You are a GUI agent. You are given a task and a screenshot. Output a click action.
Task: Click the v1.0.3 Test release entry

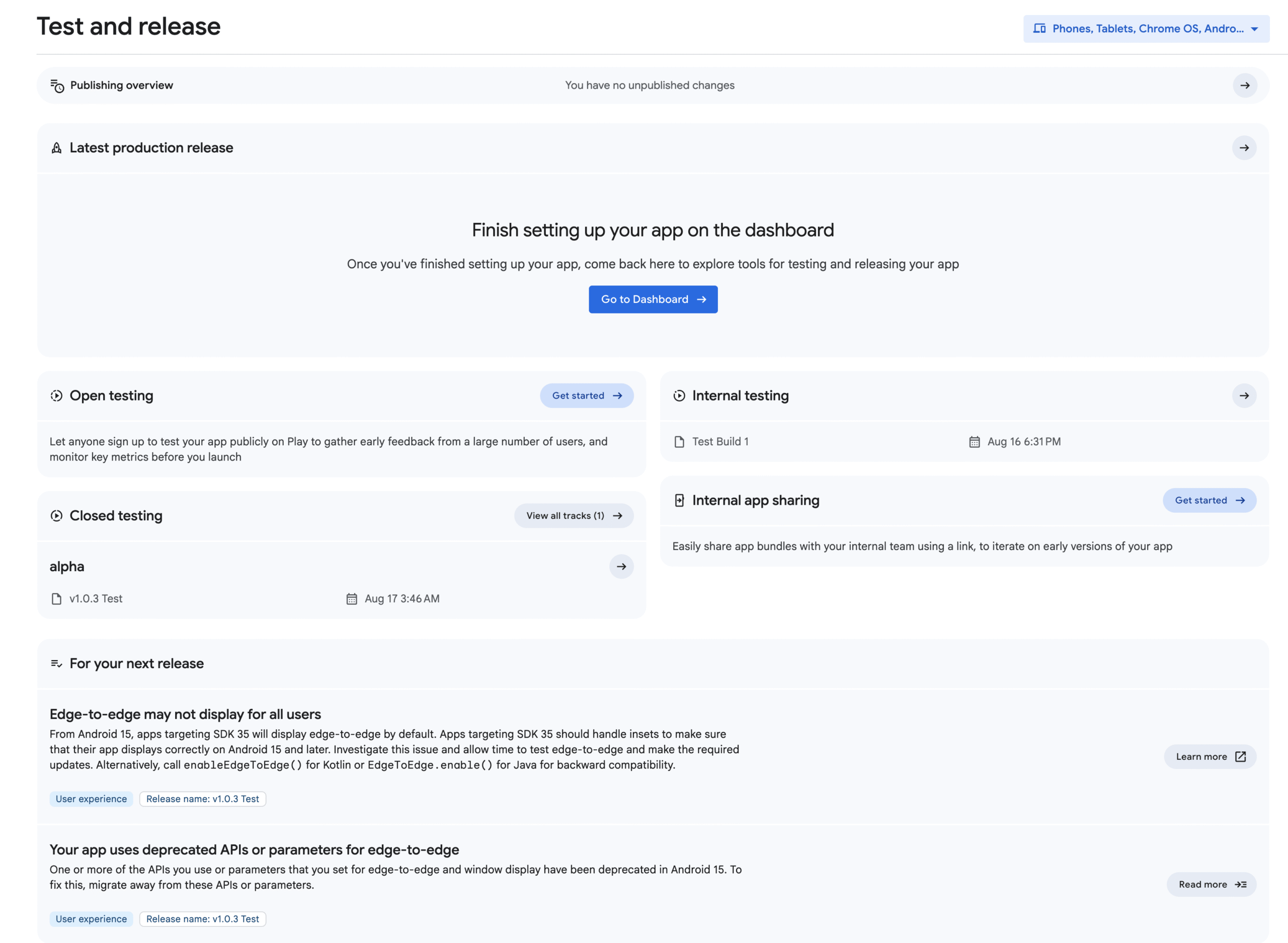click(95, 599)
